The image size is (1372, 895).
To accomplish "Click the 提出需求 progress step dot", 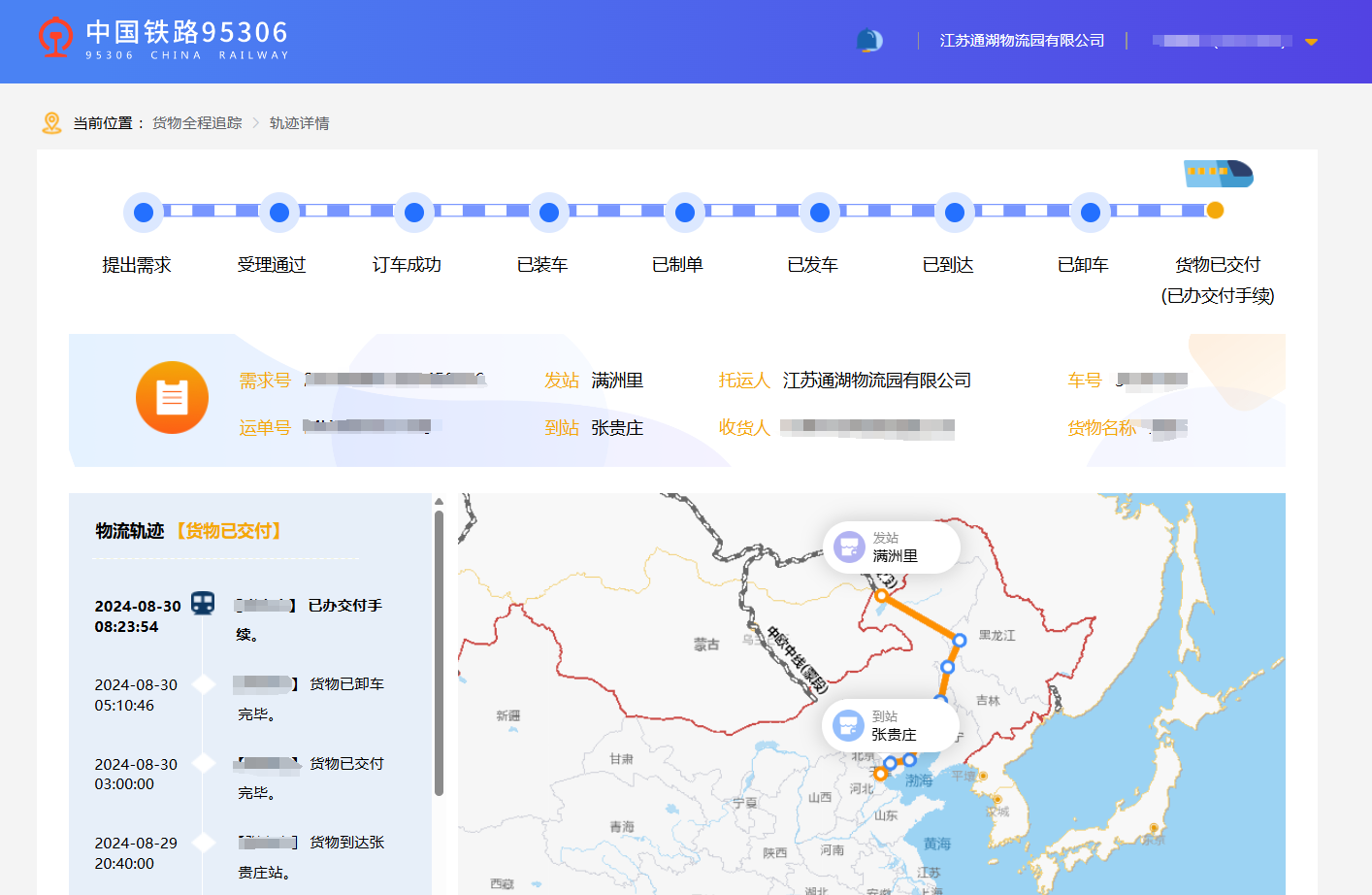I will (144, 212).
